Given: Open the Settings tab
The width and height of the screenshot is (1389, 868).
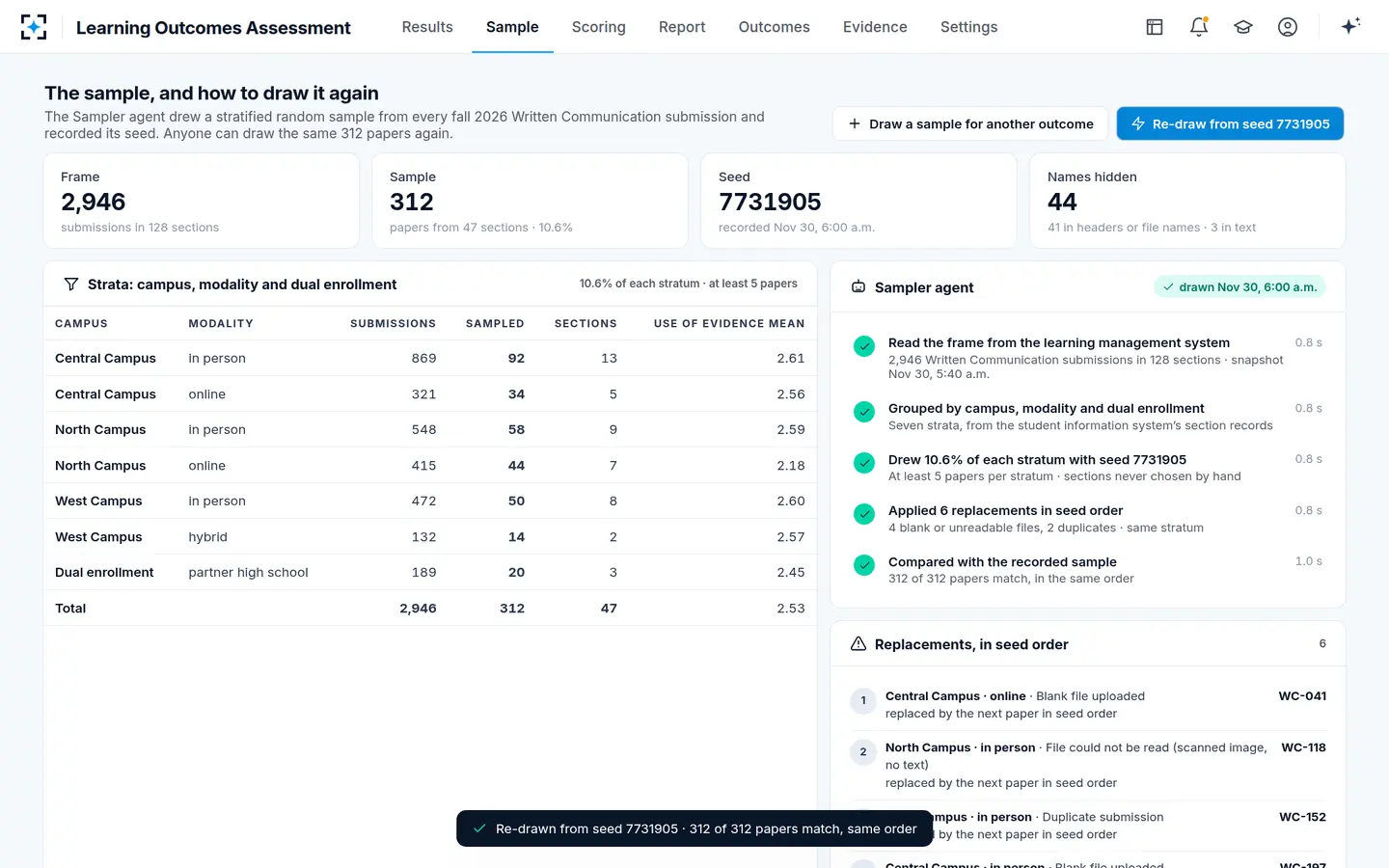Looking at the screenshot, I should (968, 27).
